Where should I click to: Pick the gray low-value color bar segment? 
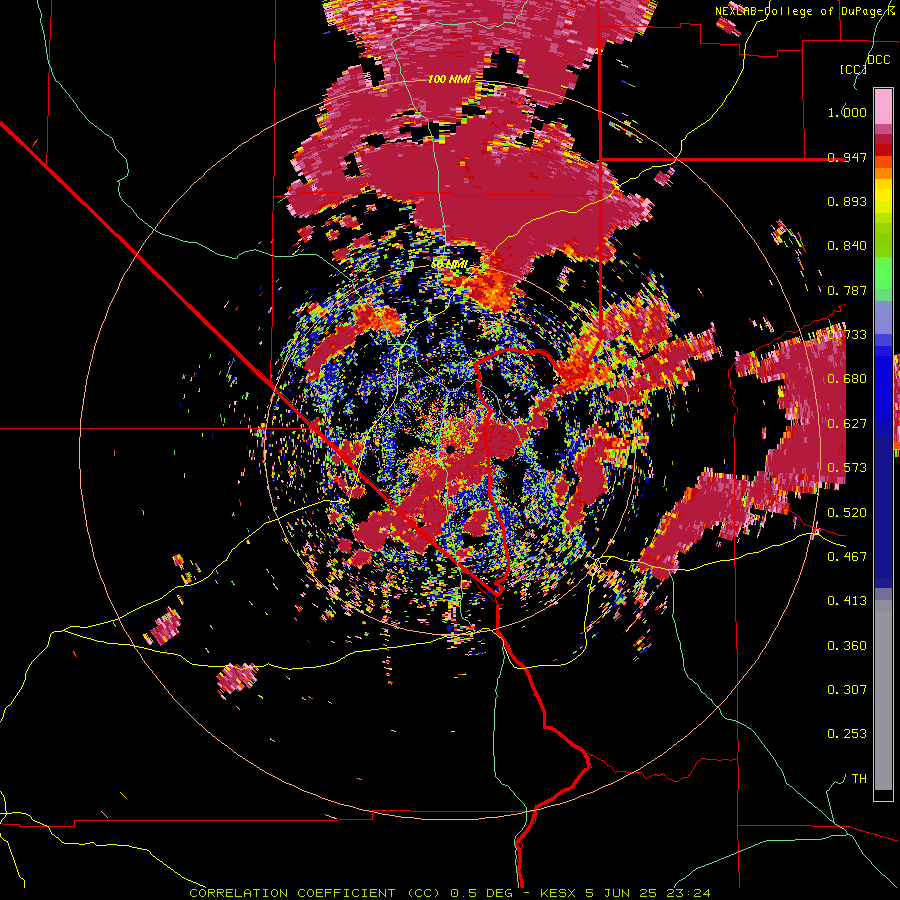[883, 695]
